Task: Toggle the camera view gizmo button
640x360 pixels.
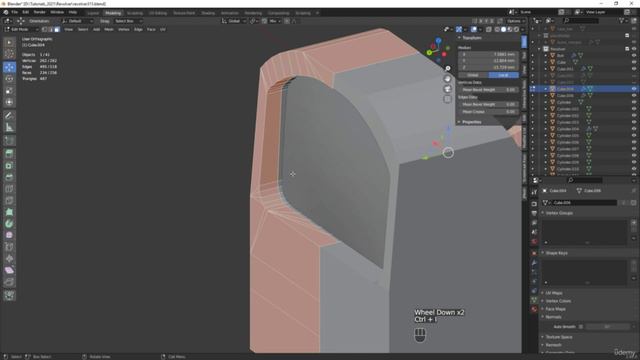Action: tap(448, 89)
